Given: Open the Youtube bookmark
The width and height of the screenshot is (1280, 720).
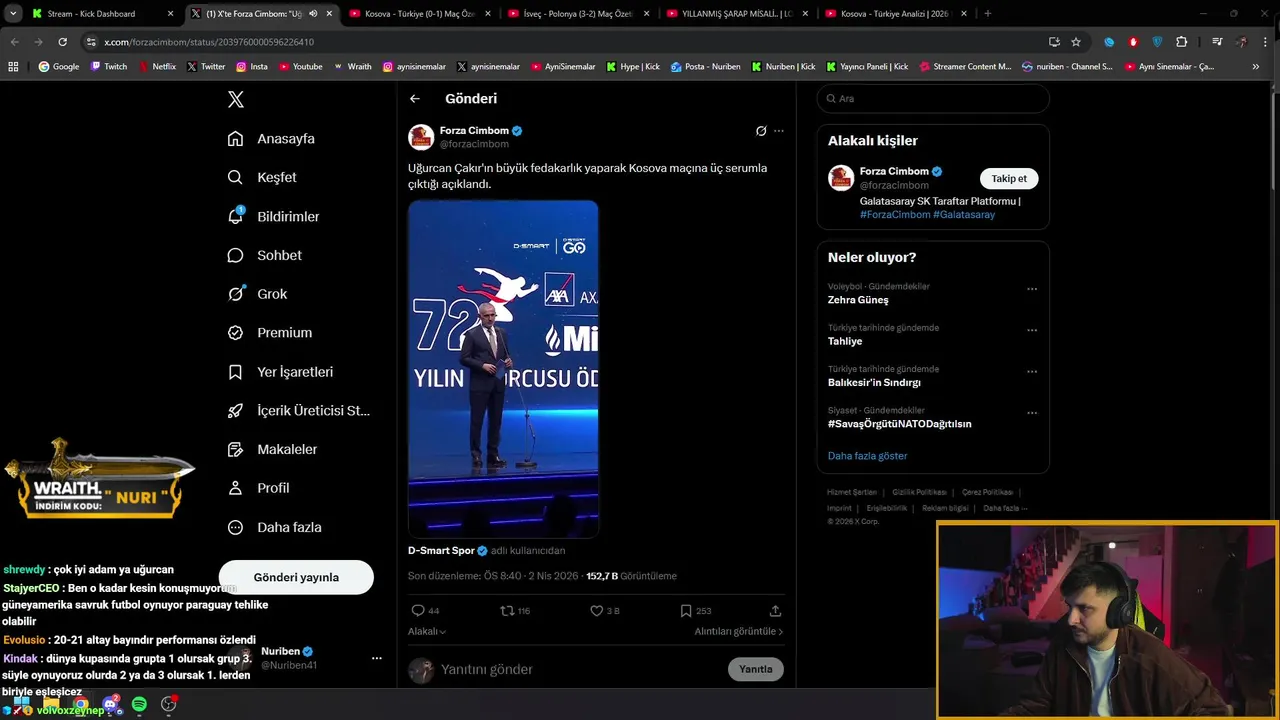Looking at the screenshot, I should point(301,67).
